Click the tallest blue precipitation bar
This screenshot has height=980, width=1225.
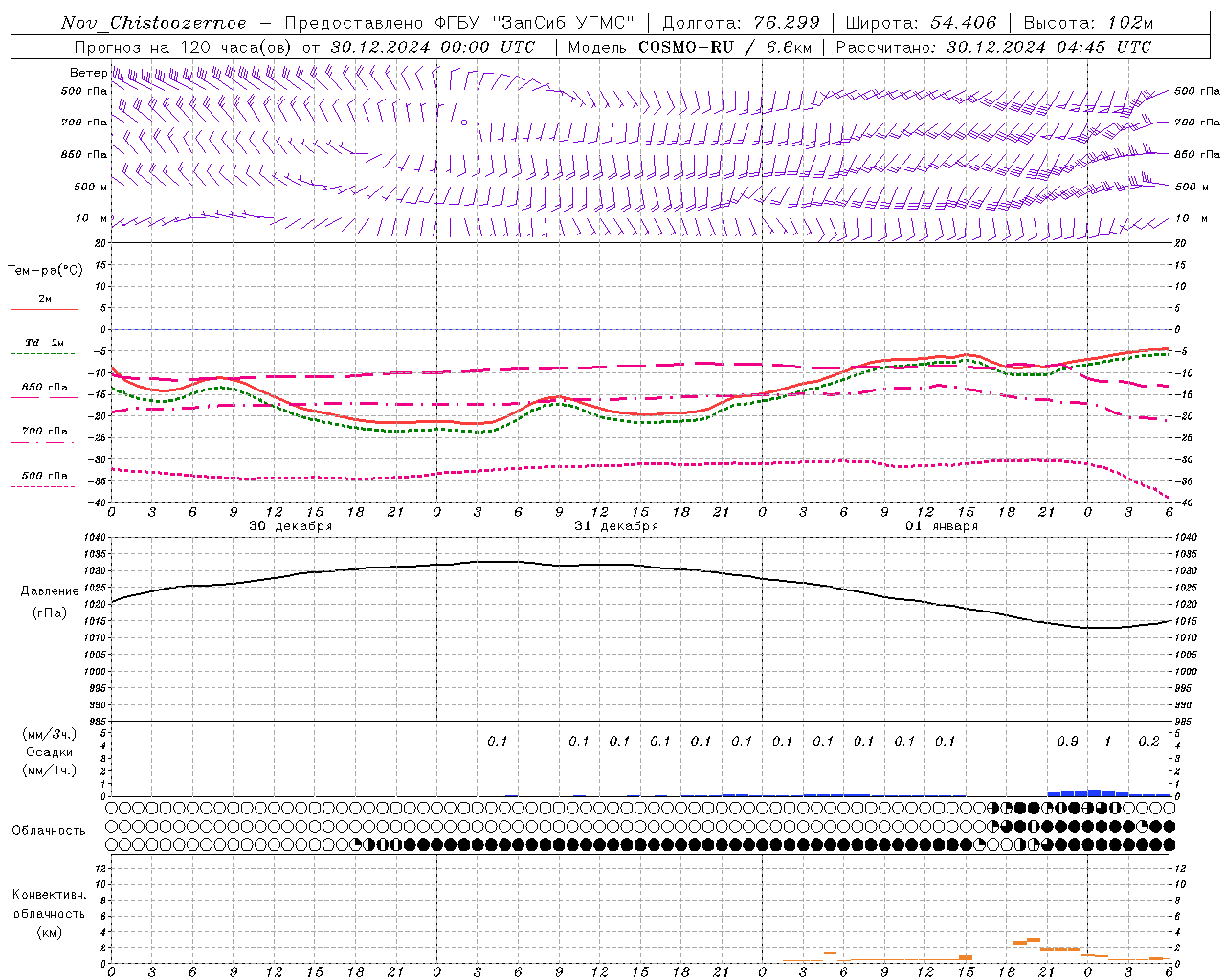tap(1094, 792)
